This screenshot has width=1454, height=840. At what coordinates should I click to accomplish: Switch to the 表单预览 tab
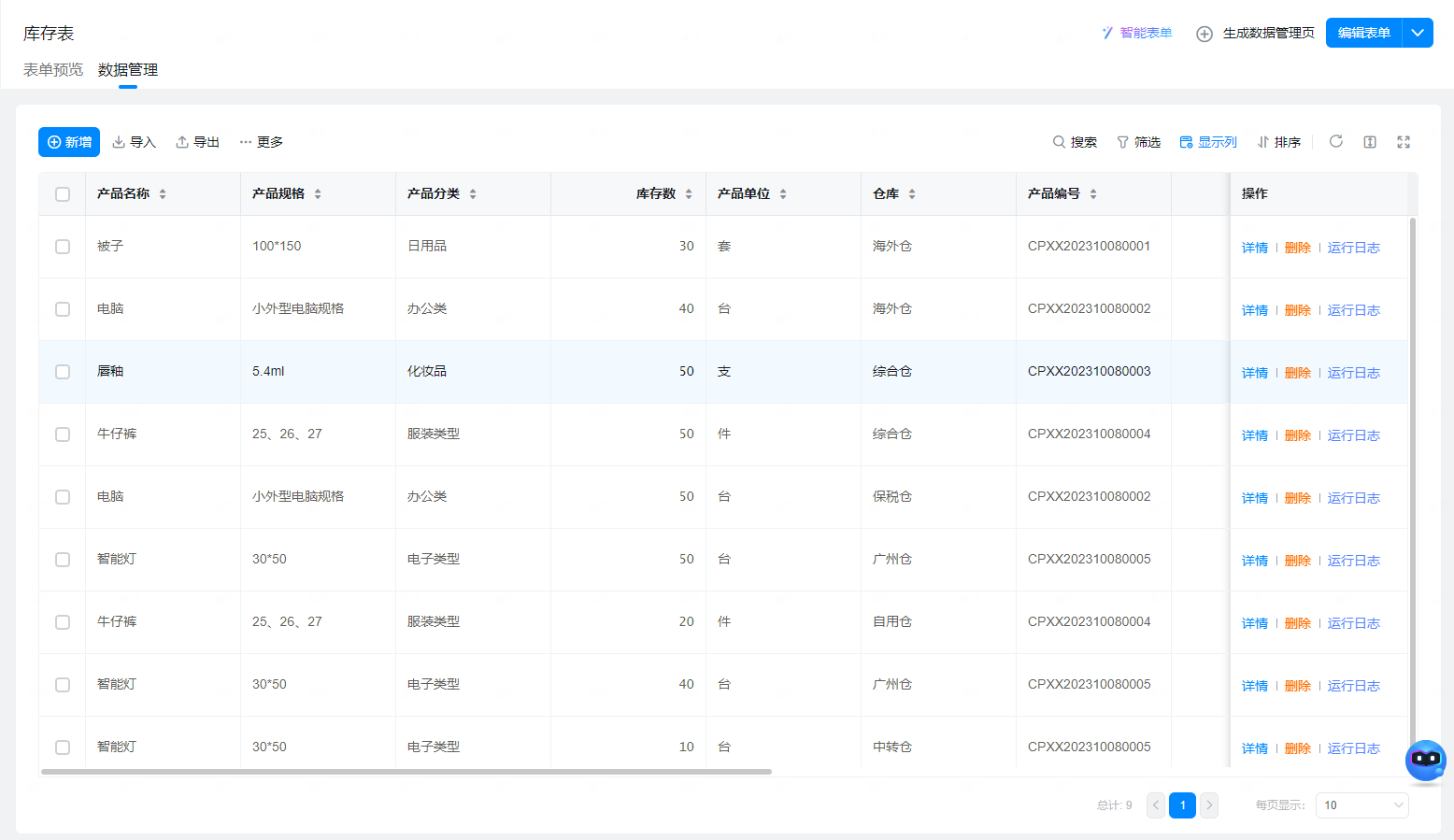click(53, 70)
